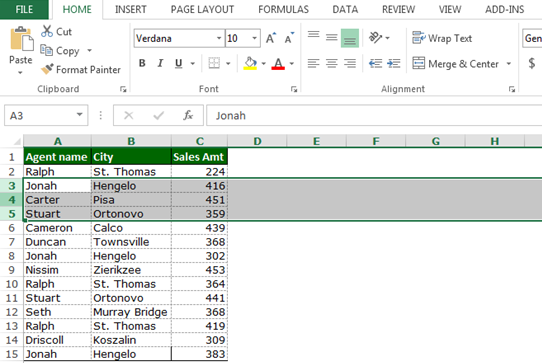The width and height of the screenshot is (542, 363).
Task: Click the Cut scissors icon
Action: click(47, 31)
